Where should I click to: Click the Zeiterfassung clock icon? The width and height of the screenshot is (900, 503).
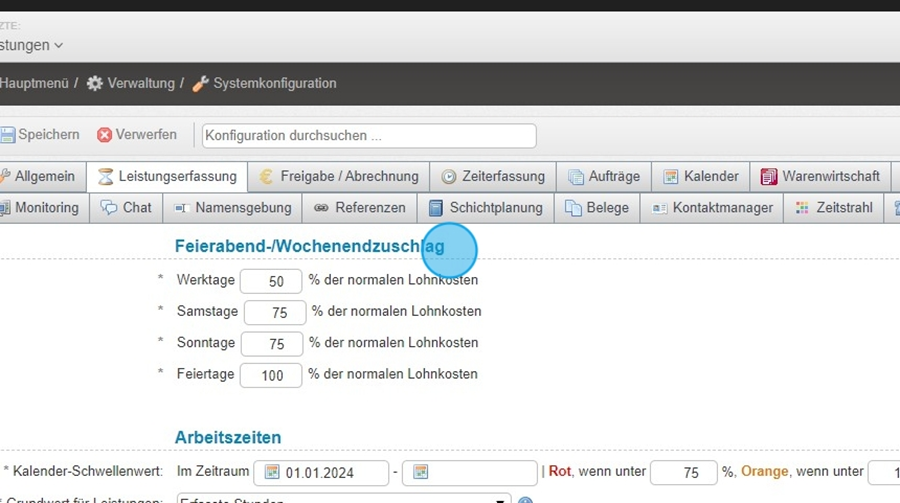tap(449, 177)
